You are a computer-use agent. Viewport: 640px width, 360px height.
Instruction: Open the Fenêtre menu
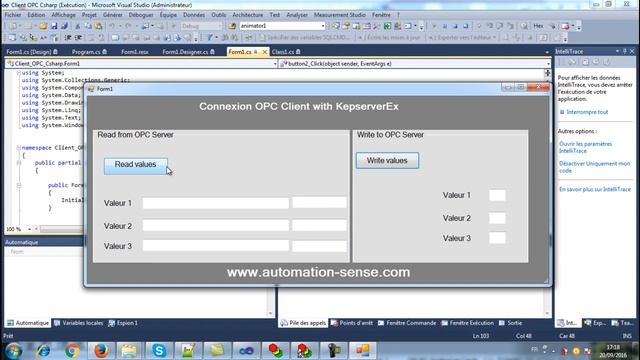[381, 15]
